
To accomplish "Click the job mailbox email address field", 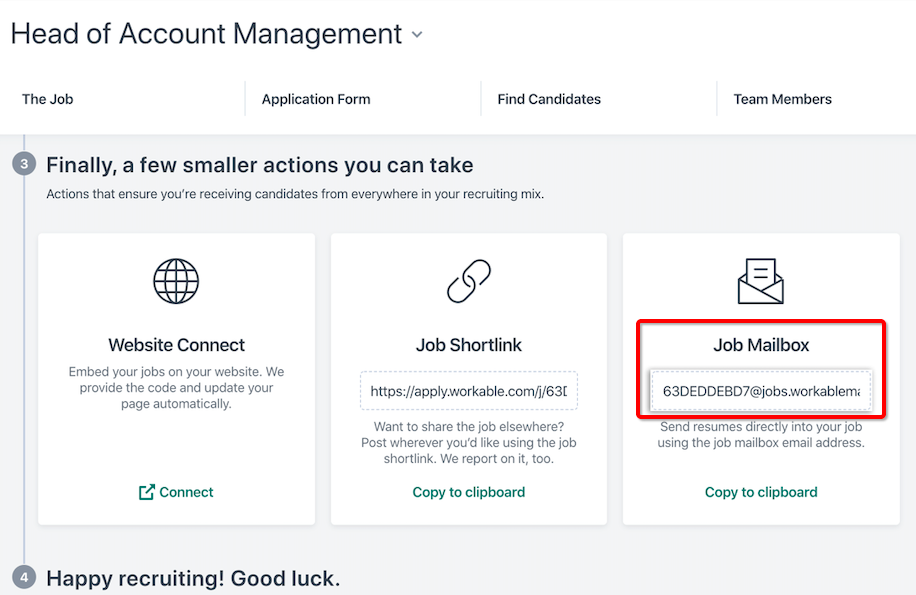I will tap(761, 391).
